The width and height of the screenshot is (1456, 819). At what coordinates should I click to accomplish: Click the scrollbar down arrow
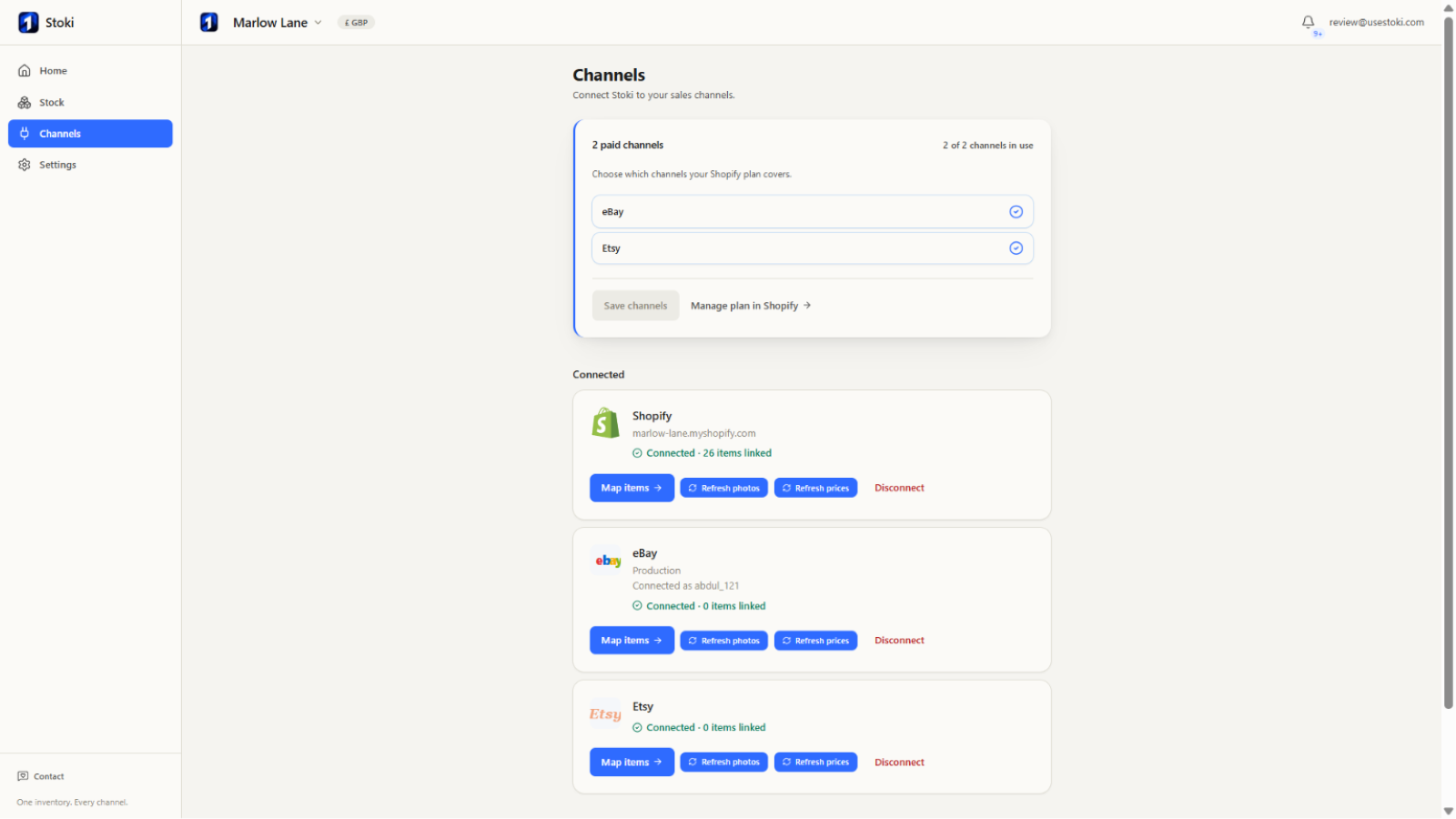(x=1448, y=811)
